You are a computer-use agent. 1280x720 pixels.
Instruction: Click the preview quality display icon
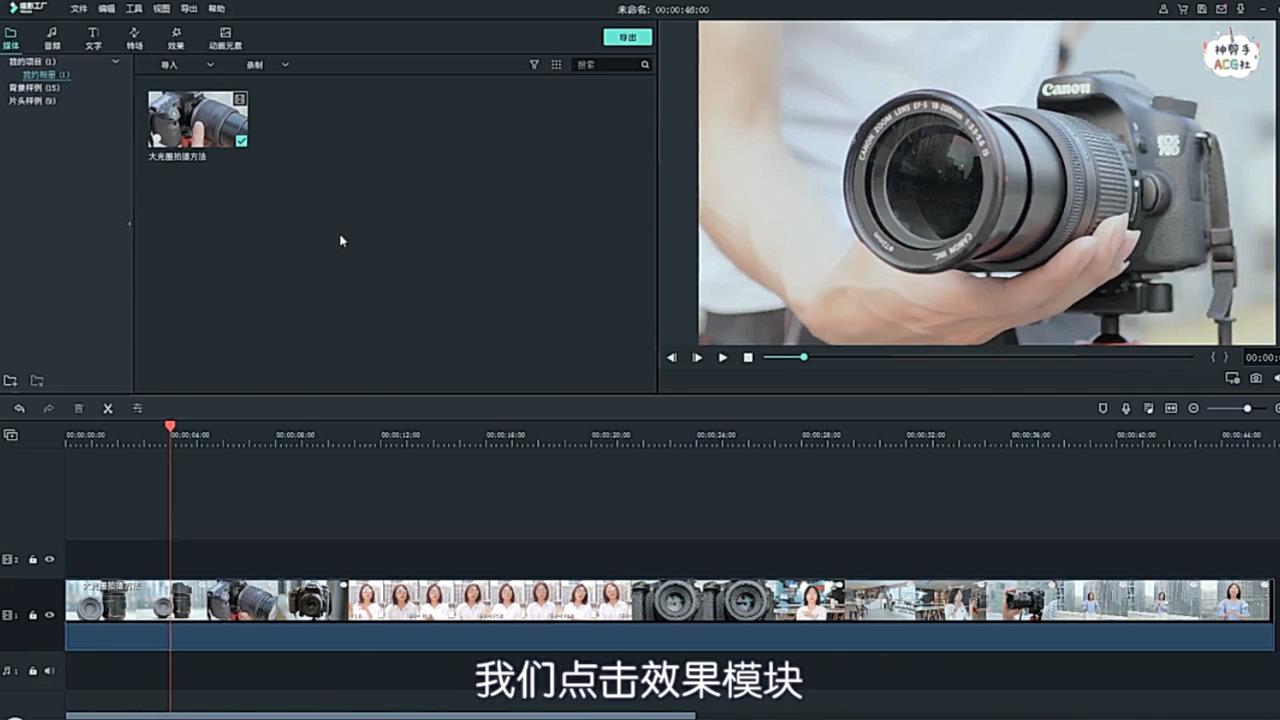(x=1233, y=379)
